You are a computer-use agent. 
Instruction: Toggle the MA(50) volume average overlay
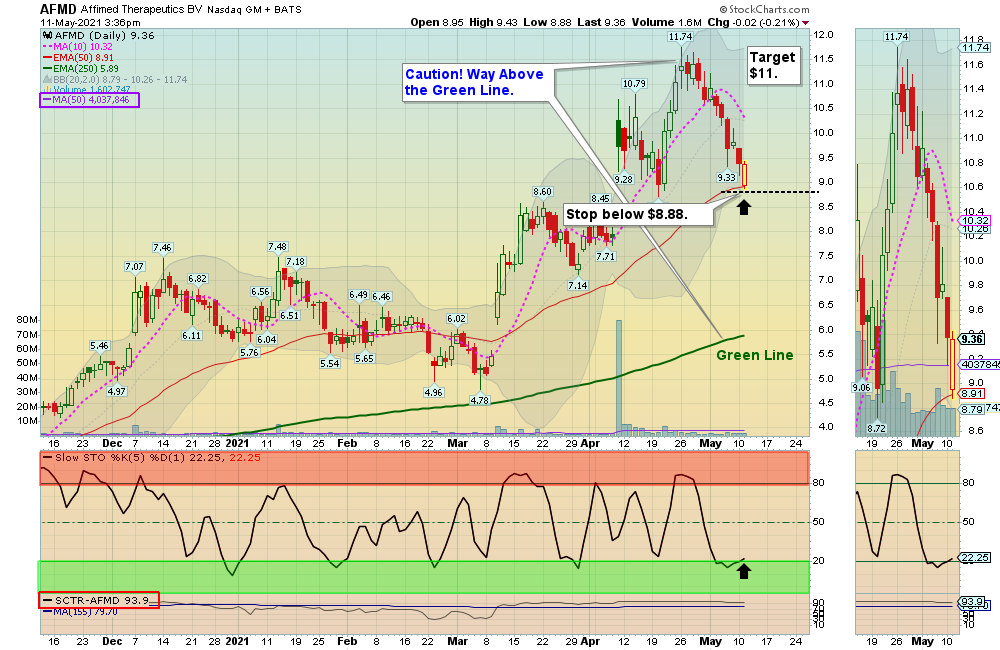(x=47, y=99)
